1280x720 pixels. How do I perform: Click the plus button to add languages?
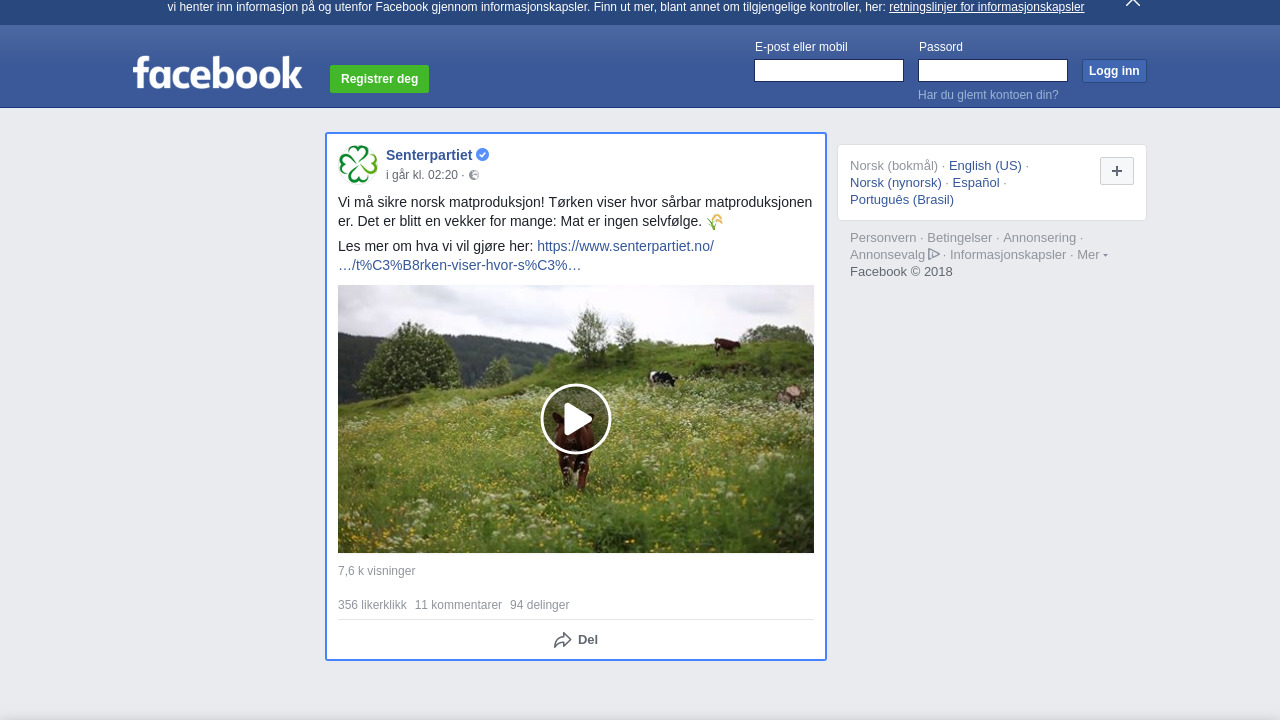1117,171
